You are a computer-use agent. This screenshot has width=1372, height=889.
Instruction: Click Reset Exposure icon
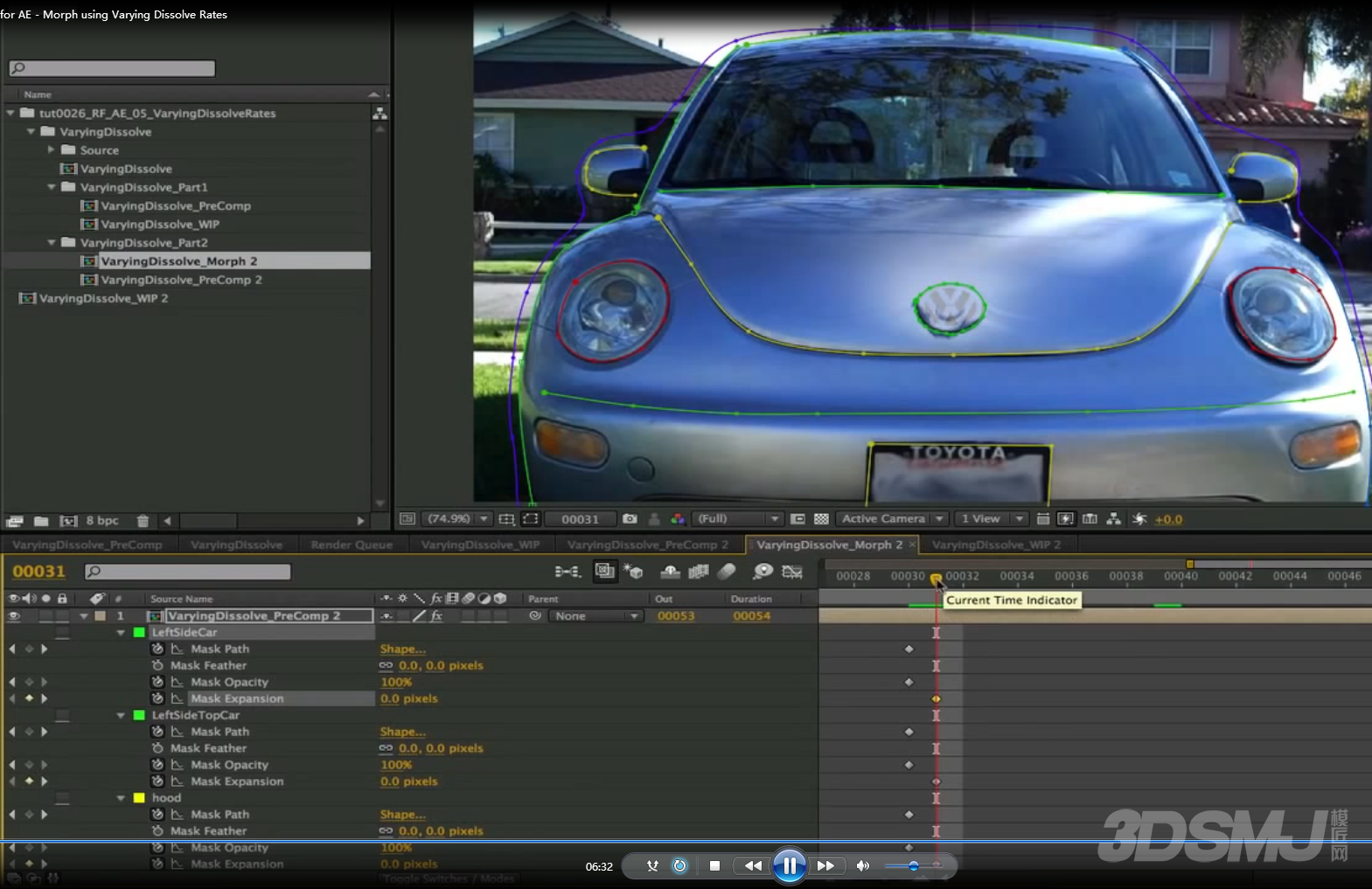coord(1139,518)
